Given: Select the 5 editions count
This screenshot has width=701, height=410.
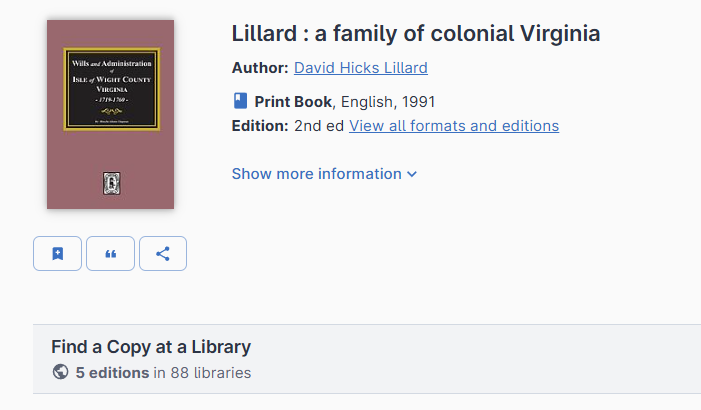Looking at the screenshot, I should click(x=112, y=373).
